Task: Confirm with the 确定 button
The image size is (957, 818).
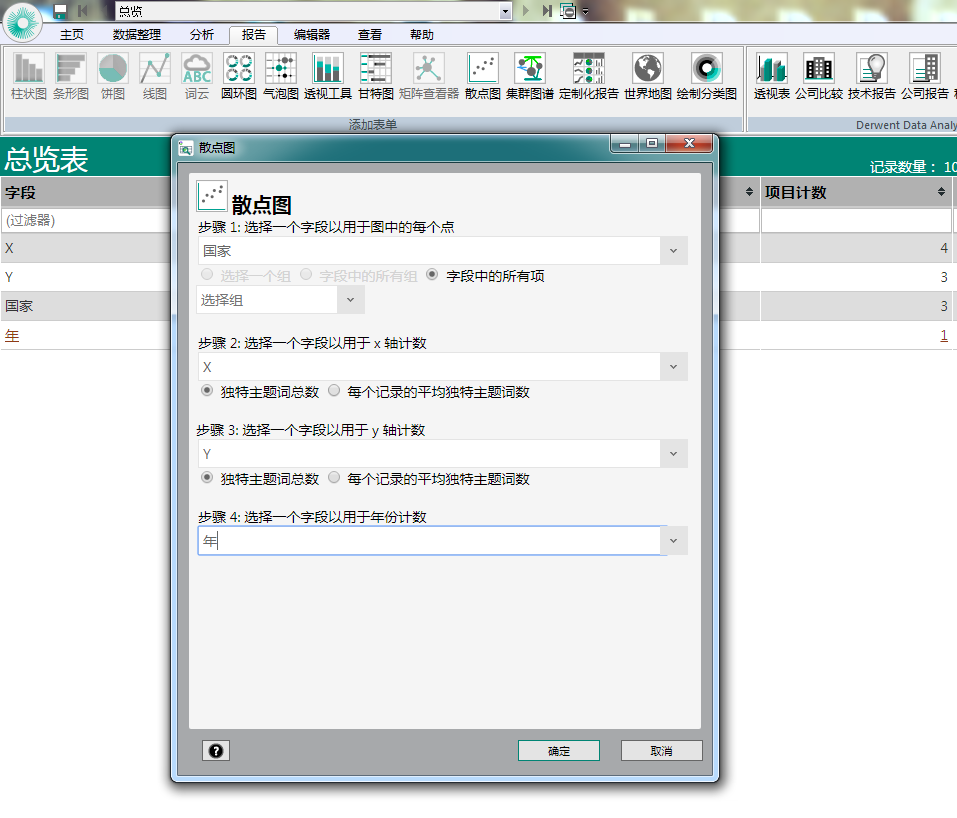Action: pyautogui.click(x=558, y=751)
